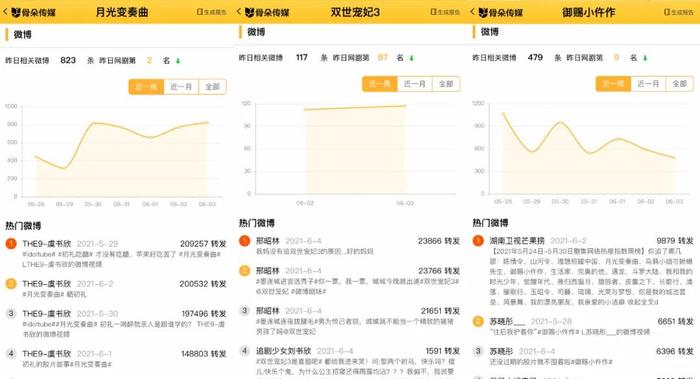Switch 月光变奏曲 chart to 全部
Viewport: 700px width, 379px height.
click(x=212, y=87)
